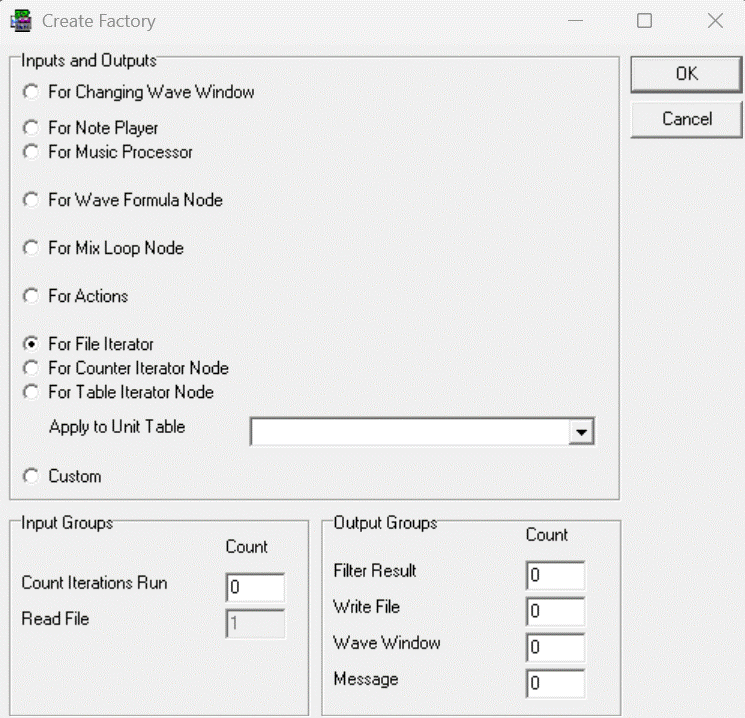
Task: Click the Filter Result count field
Action: tap(555, 576)
